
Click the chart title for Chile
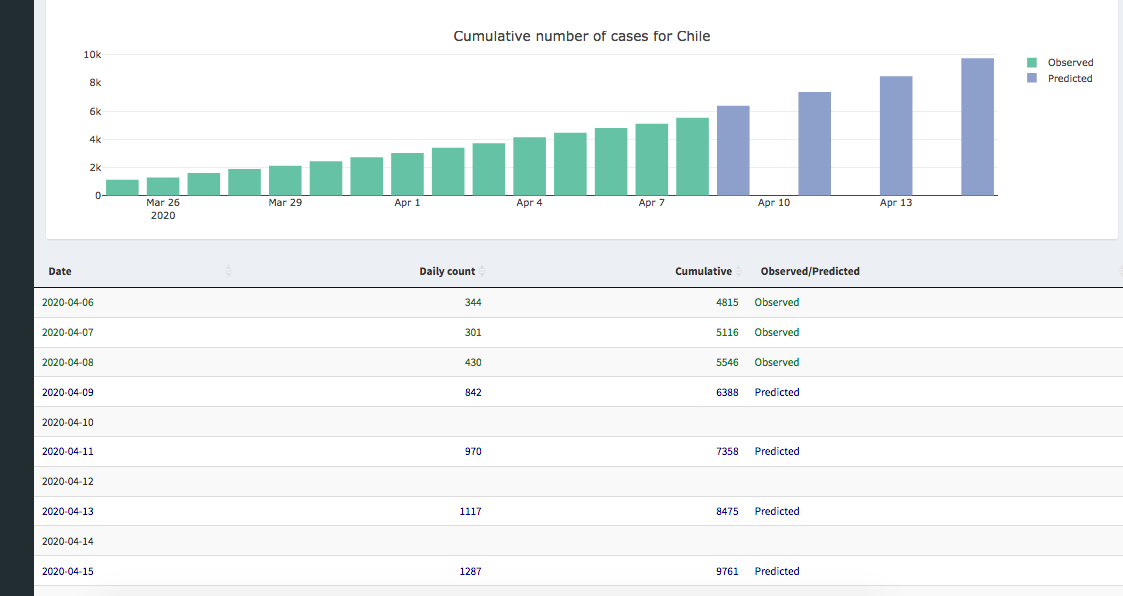[x=581, y=37]
